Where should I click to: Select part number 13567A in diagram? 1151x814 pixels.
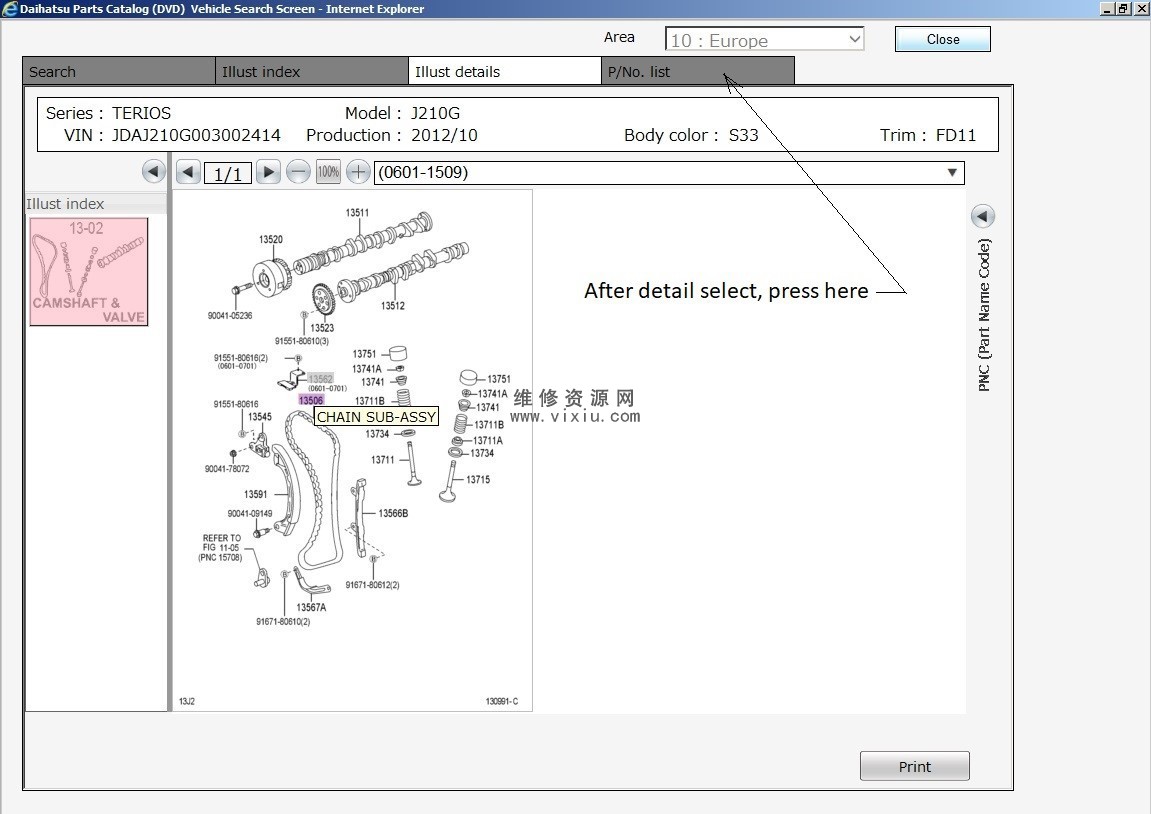(311, 607)
